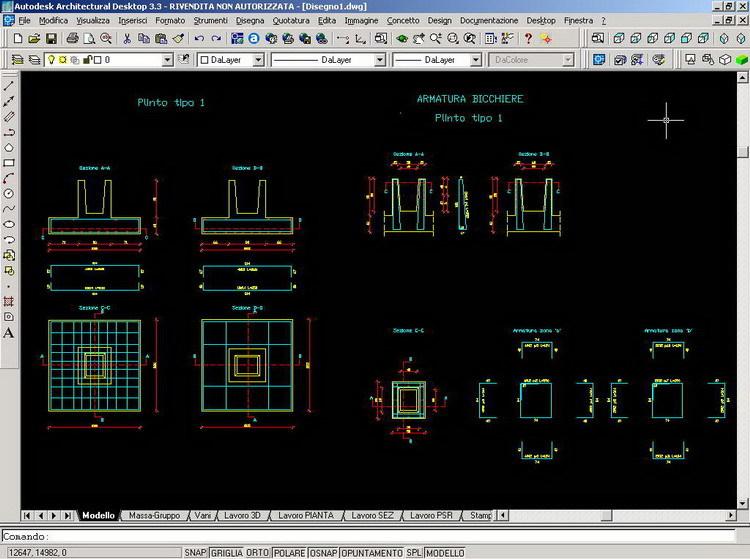
Task: Open the Help question mark icon
Action: pyautogui.click(x=528, y=38)
